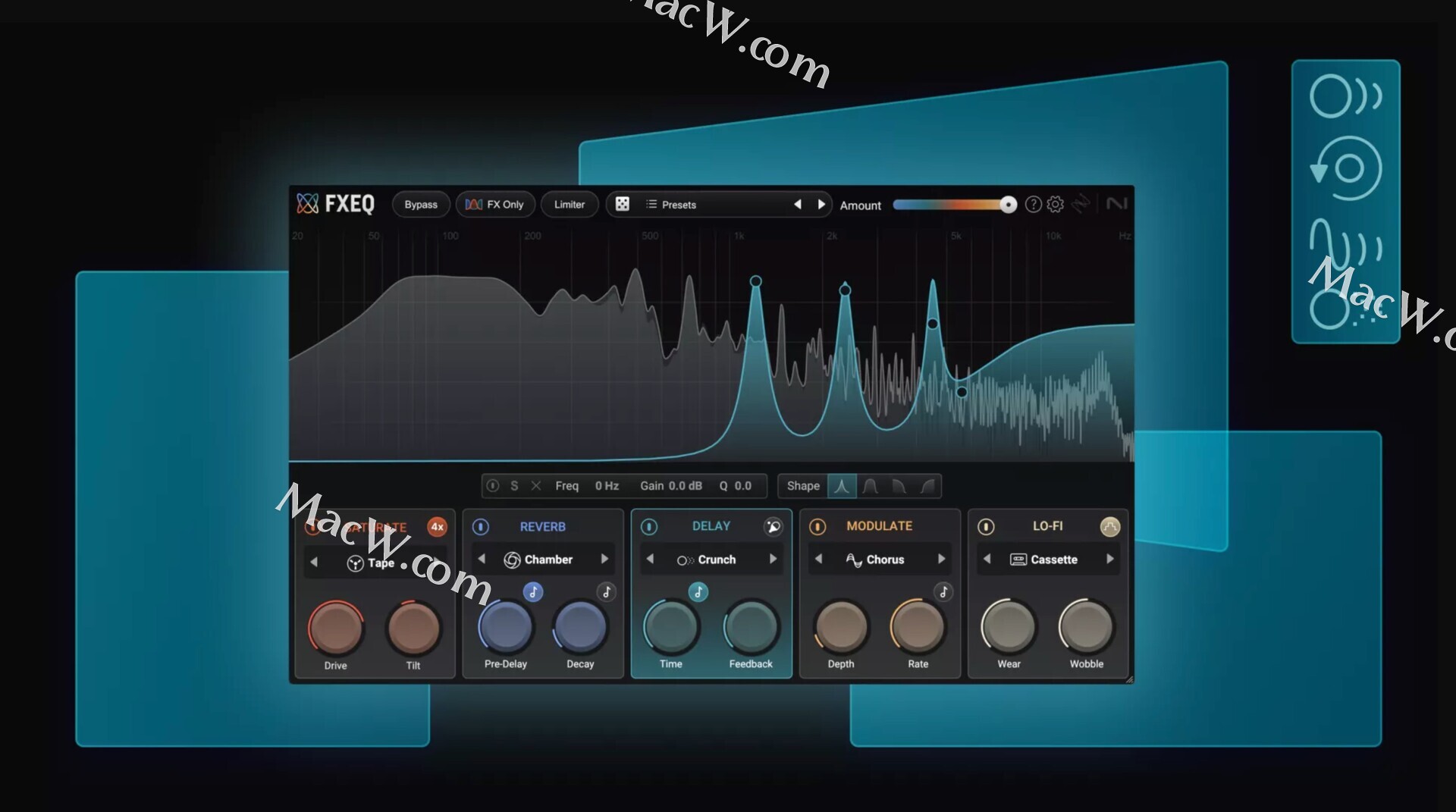Viewport: 1456px width, 812px height.
Task: Toggle the Modulate module power button
Action: click(x=817, y=526)
